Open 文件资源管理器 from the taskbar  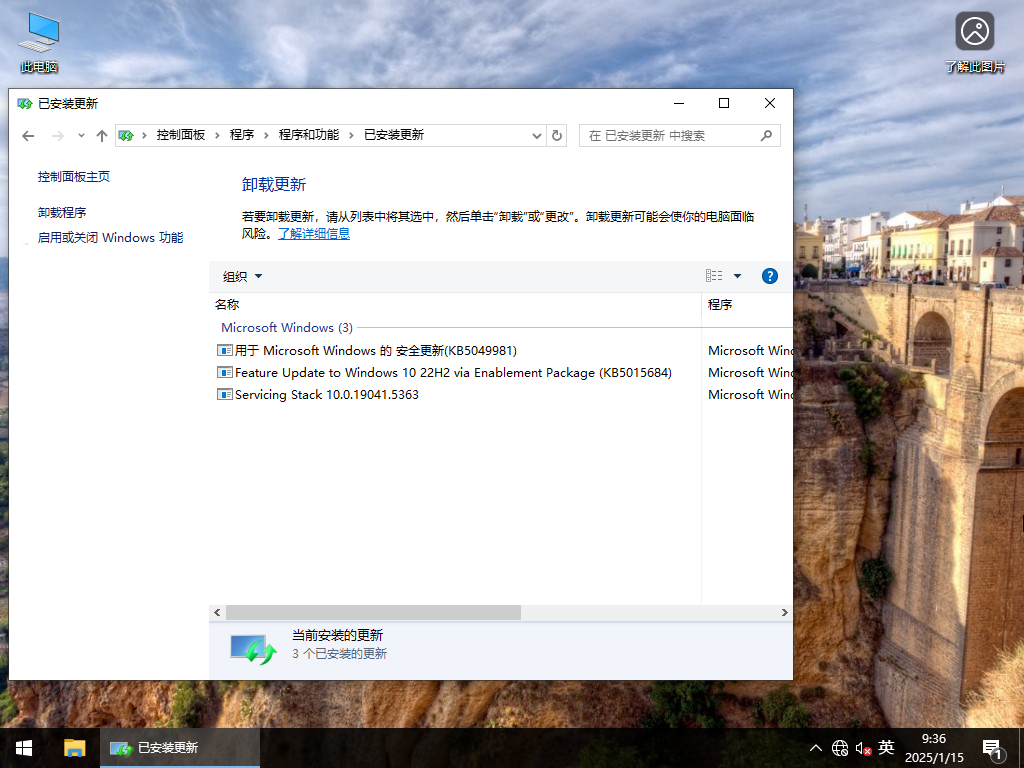click(75, 748)
